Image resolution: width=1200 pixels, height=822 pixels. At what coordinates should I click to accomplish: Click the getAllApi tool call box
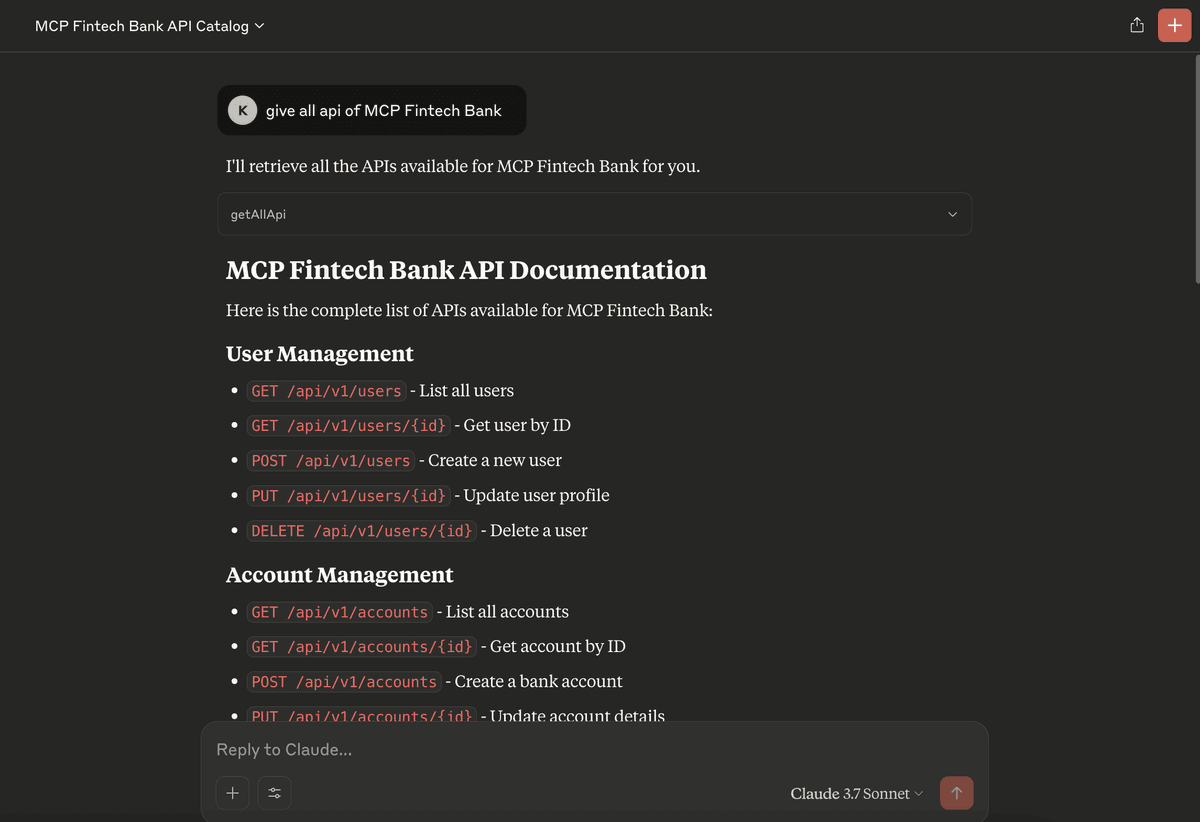coord(594,214)
